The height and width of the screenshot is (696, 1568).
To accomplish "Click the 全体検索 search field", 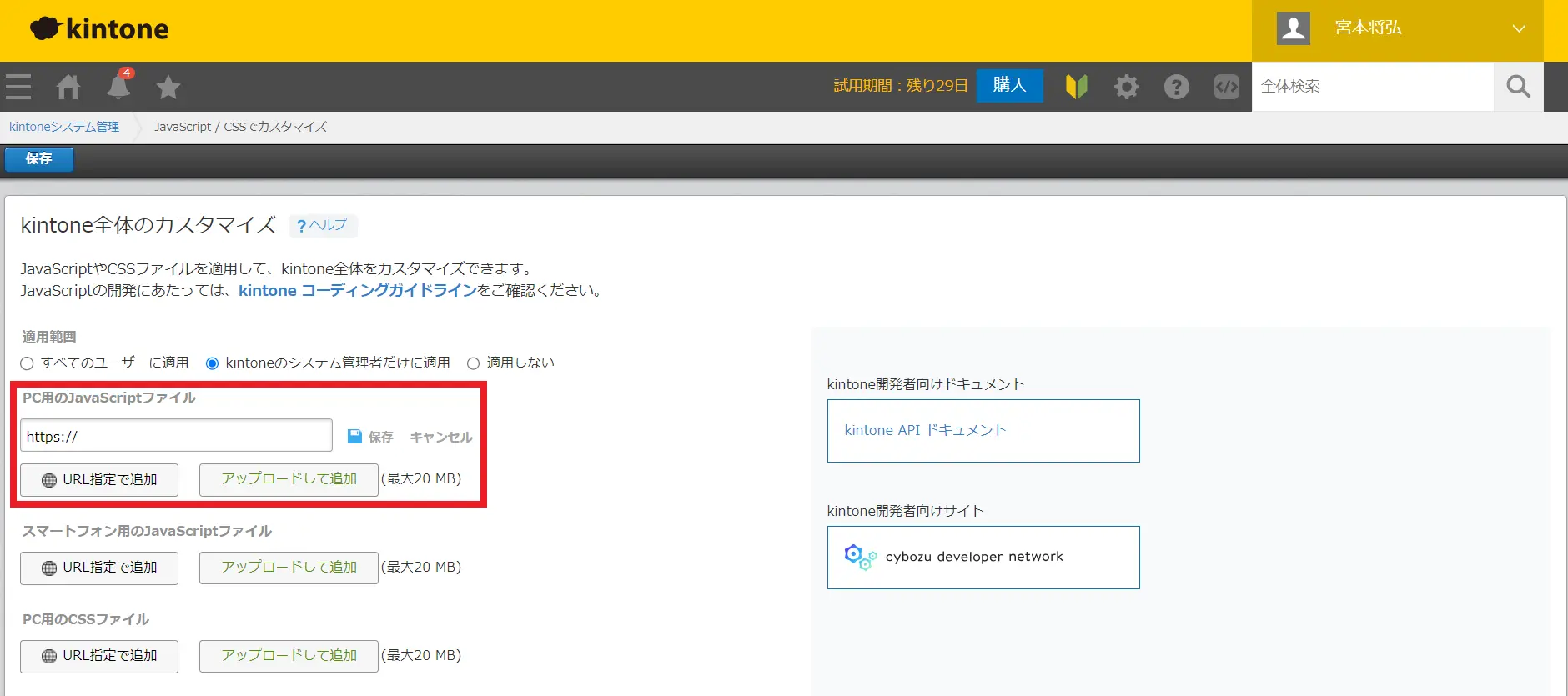I will click(1373, 87).
